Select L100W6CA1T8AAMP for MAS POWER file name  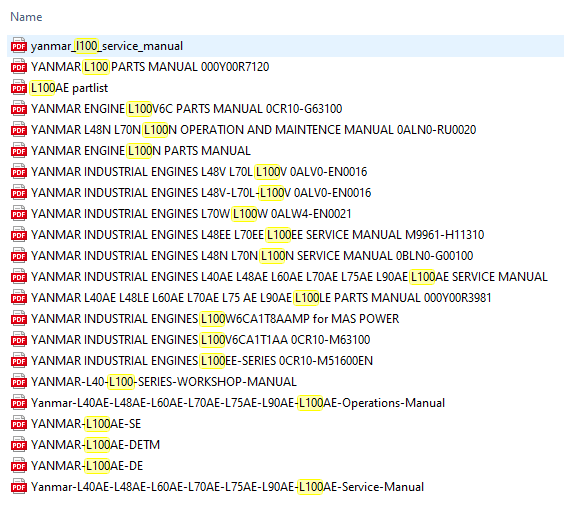pos(215,319)
